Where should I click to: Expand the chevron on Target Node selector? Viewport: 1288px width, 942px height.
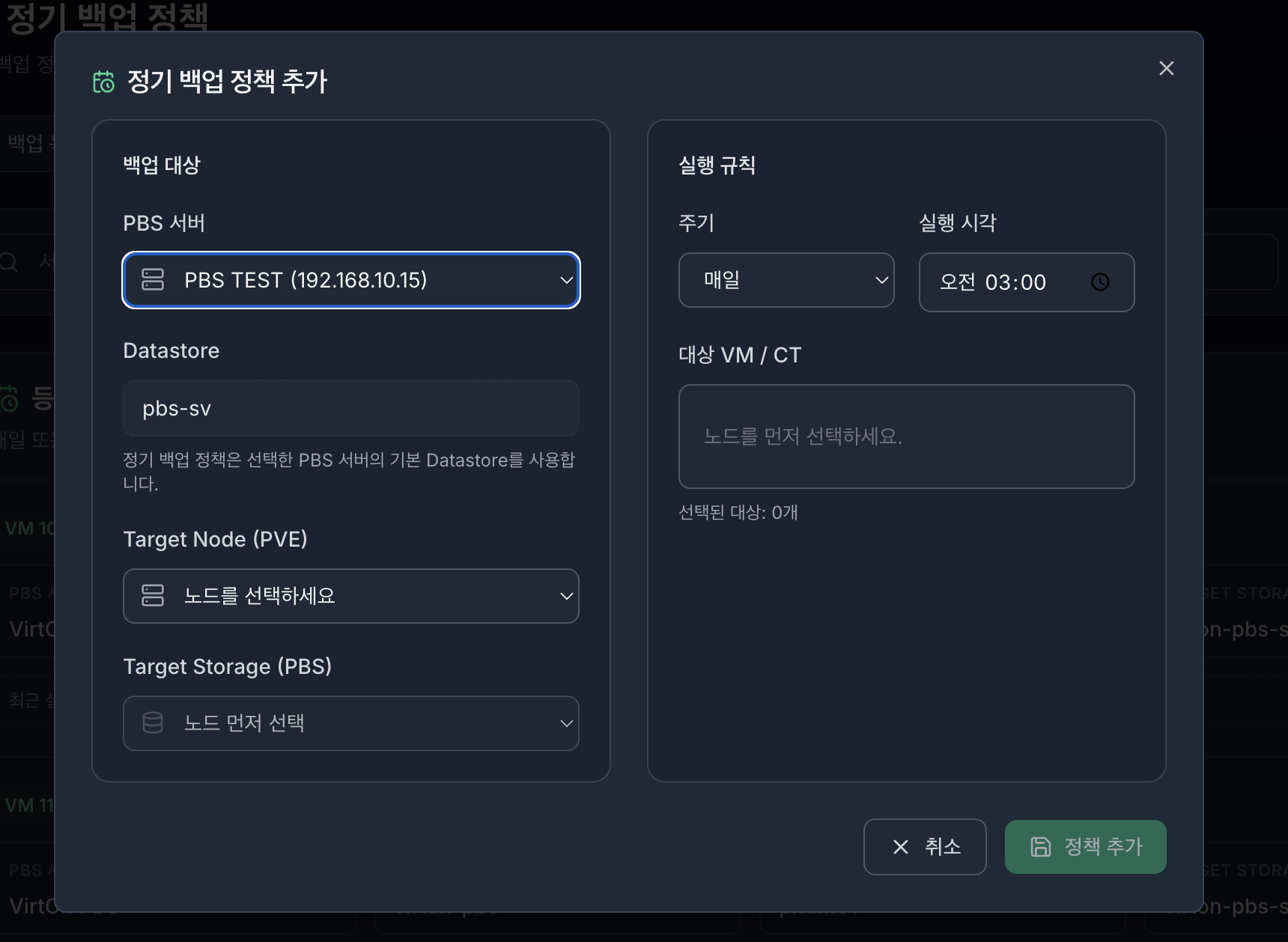click(566, 596)
